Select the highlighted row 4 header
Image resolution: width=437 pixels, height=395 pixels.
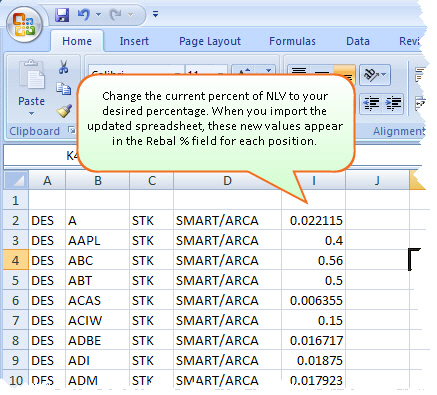[x=16, y=260]
